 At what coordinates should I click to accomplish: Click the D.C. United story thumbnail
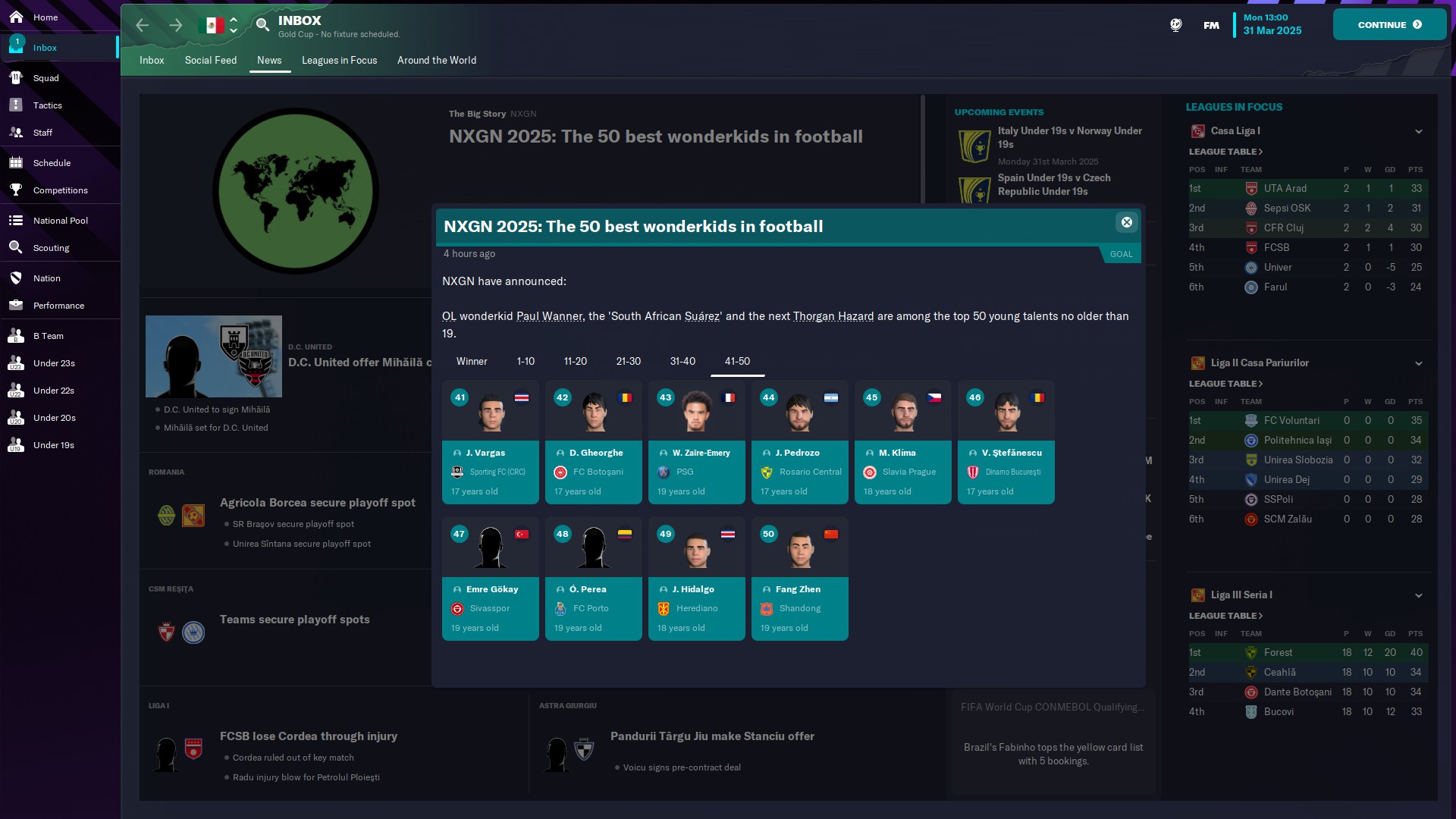(x=214, y=356)
